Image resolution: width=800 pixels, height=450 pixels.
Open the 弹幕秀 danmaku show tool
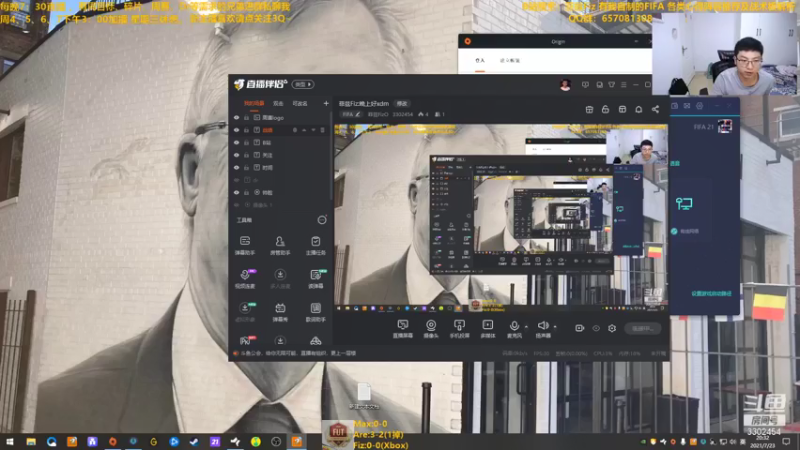(280, 312)
